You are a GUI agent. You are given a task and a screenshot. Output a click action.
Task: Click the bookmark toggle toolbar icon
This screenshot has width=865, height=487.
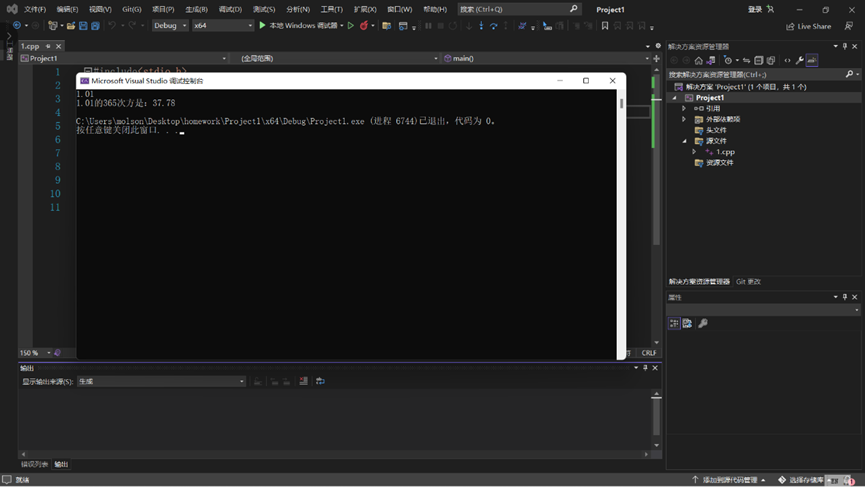click(605, 25)
